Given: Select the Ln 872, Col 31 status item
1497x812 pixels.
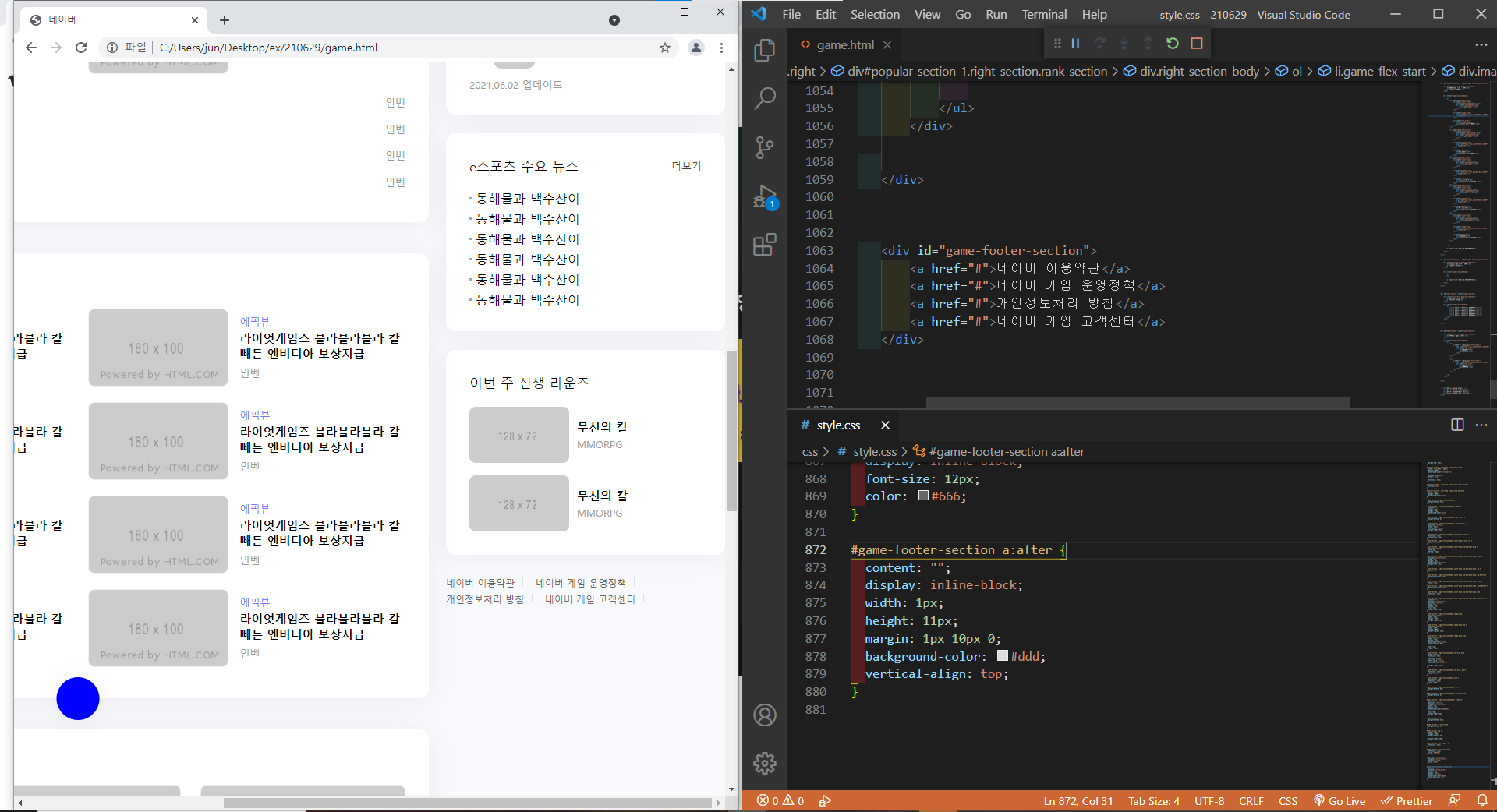Looking at the screenshot, I should tap(1078, 801).
